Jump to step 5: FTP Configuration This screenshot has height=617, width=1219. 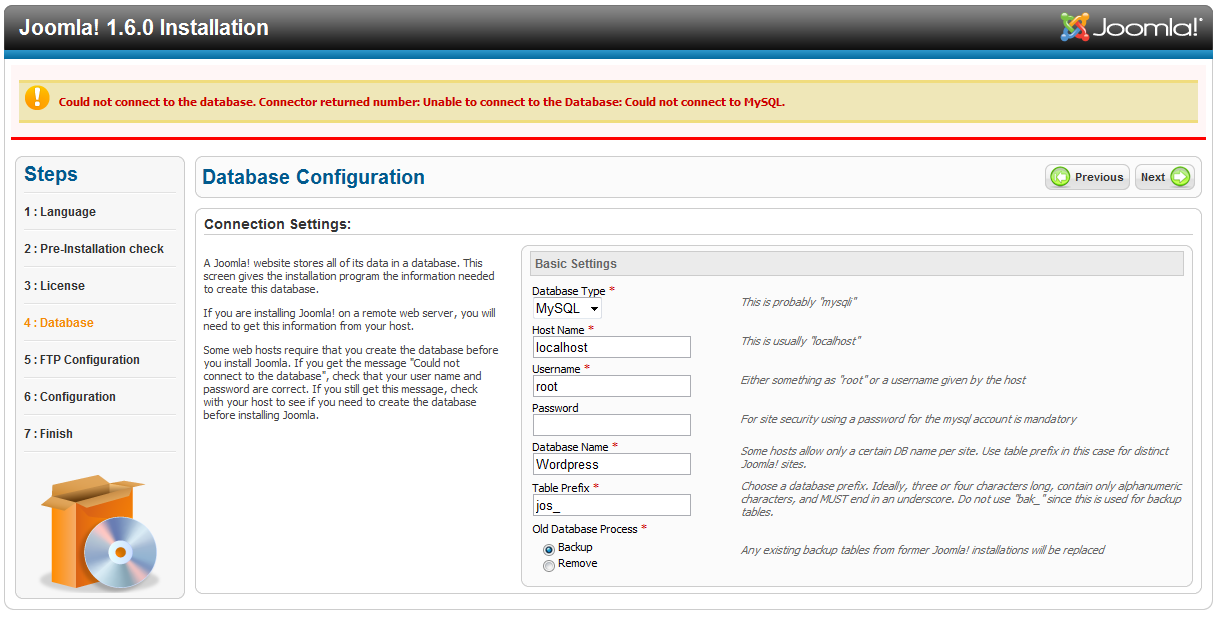pos(82,360)
